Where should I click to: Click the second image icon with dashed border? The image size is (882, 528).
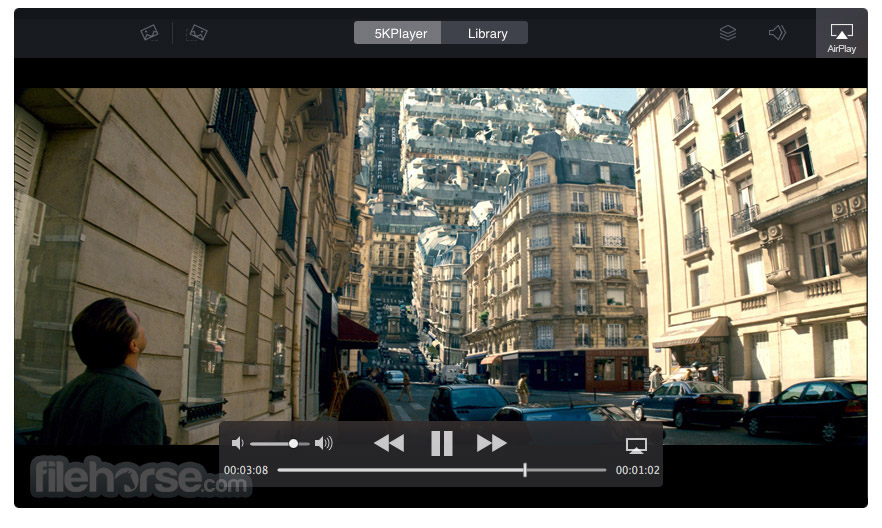pyautogui.click(x=197, y=33)
